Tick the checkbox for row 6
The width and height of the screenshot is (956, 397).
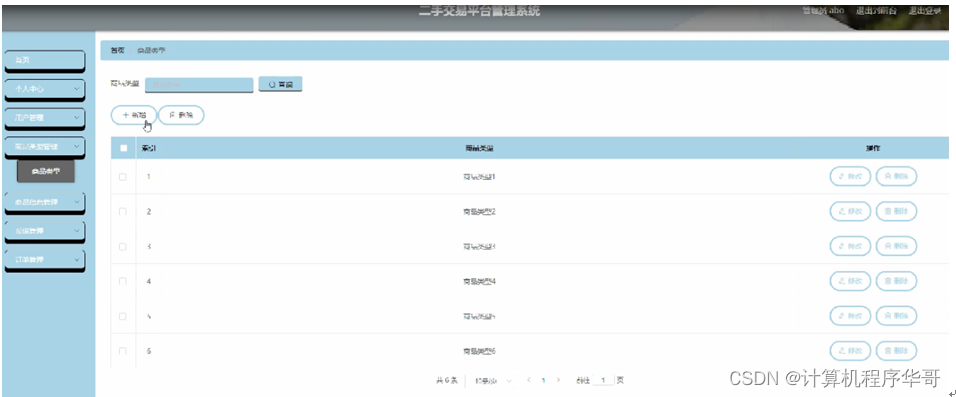(123, 351)
